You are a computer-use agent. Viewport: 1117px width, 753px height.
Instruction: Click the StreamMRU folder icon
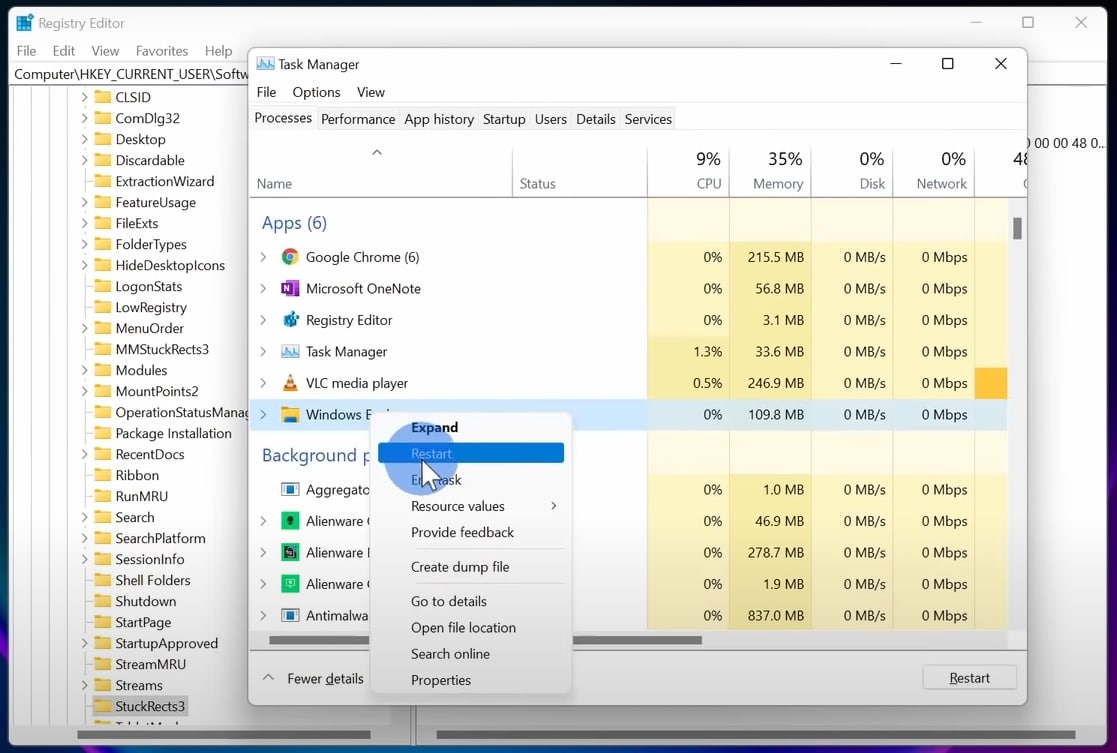[x=103, y=664]
